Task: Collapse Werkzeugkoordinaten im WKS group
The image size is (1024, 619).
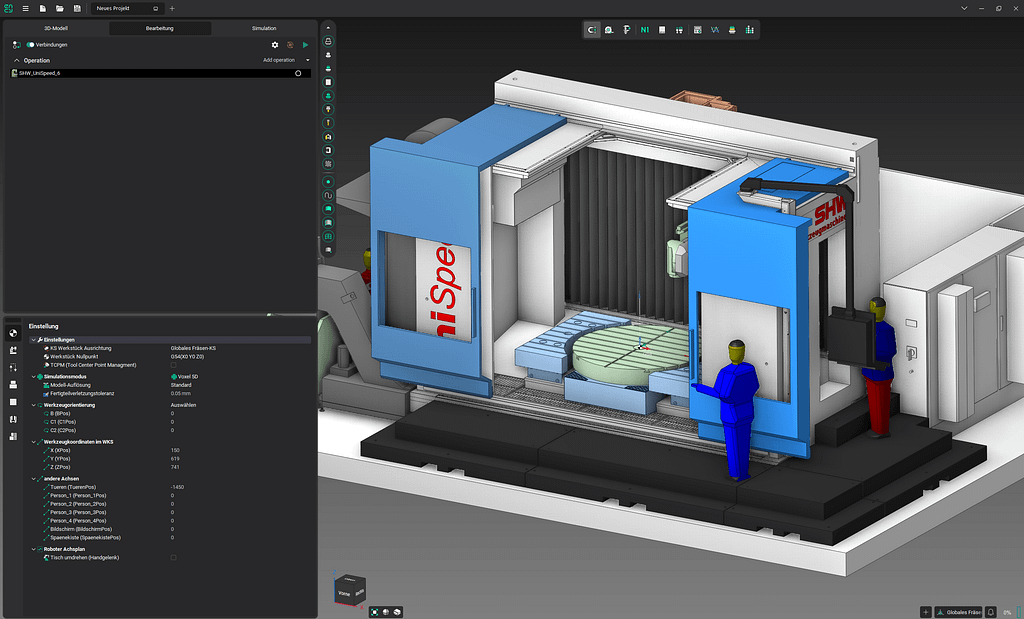Action: pos(33,442)
